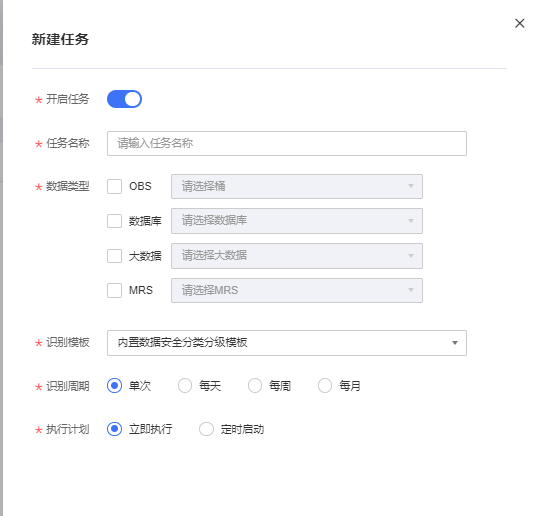Screen dimensions: 542x516
Task: Expand the 请选择数据库 dropdown
Action: pyautogui.click(x=297, y=221)
